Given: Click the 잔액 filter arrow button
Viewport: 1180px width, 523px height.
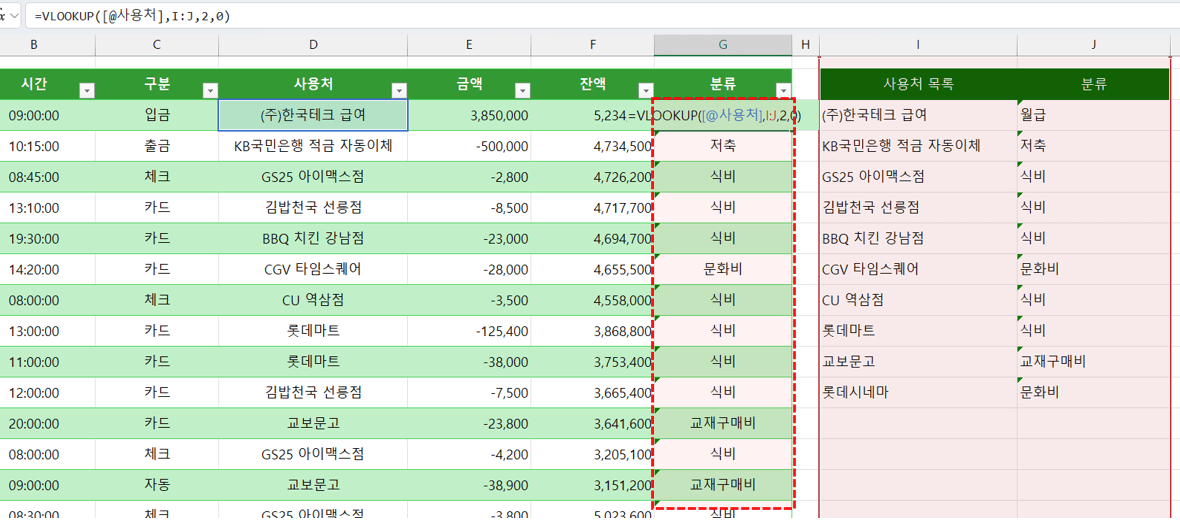Looking at the screenshot, I should 645,91.
